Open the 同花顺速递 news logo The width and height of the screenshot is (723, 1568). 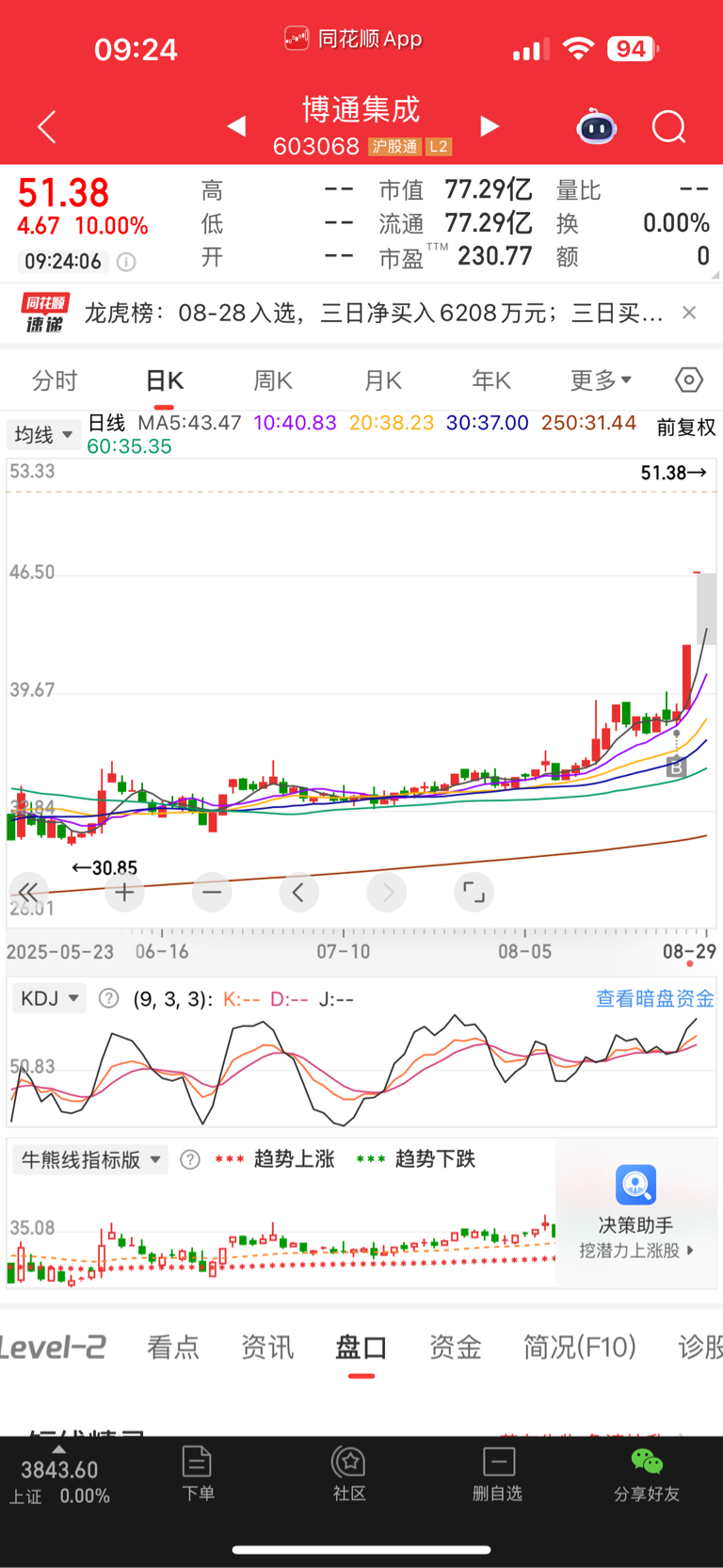pyautogui.click(x=45, y=313)
